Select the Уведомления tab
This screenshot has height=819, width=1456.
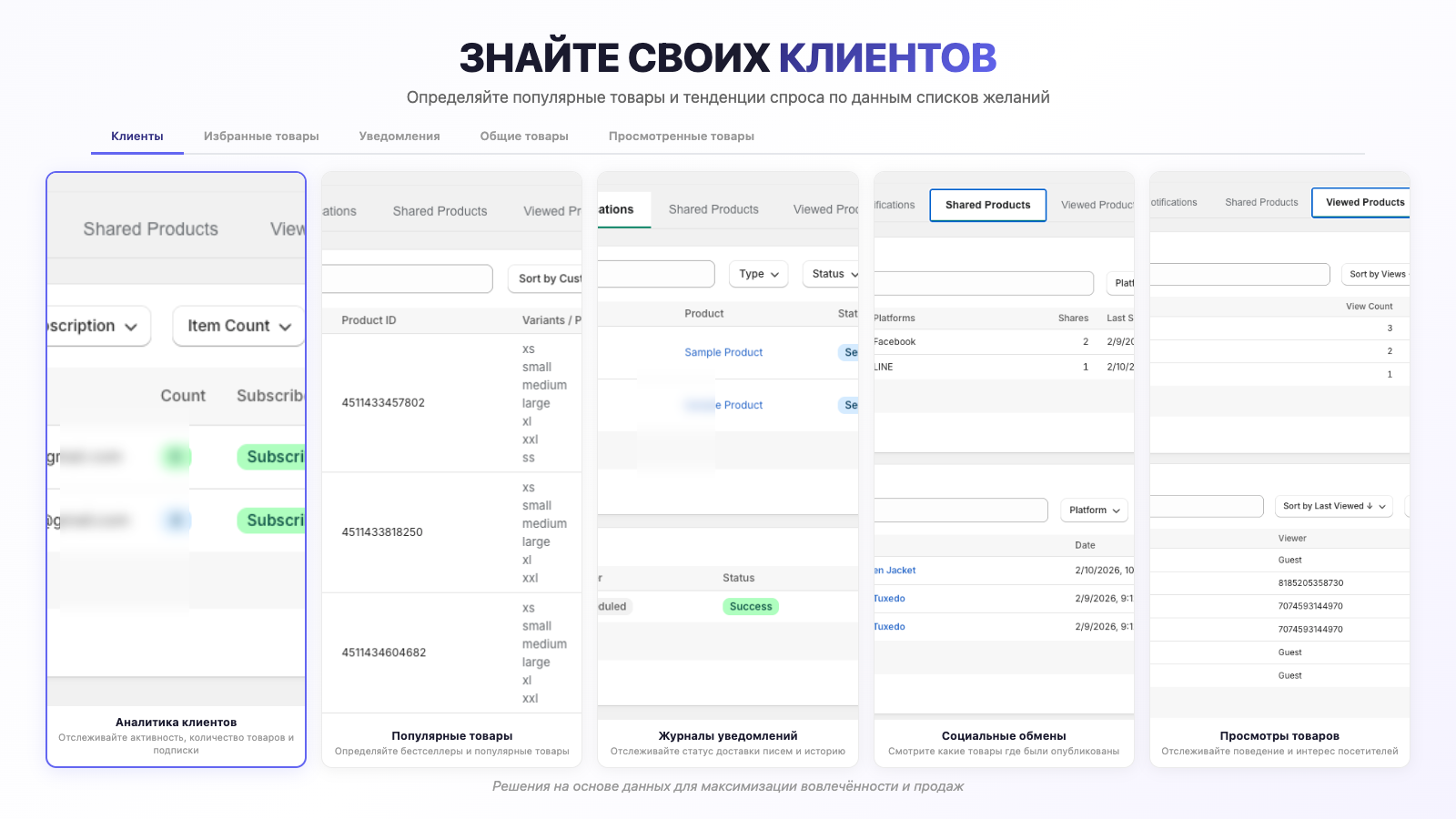(399, 136)
